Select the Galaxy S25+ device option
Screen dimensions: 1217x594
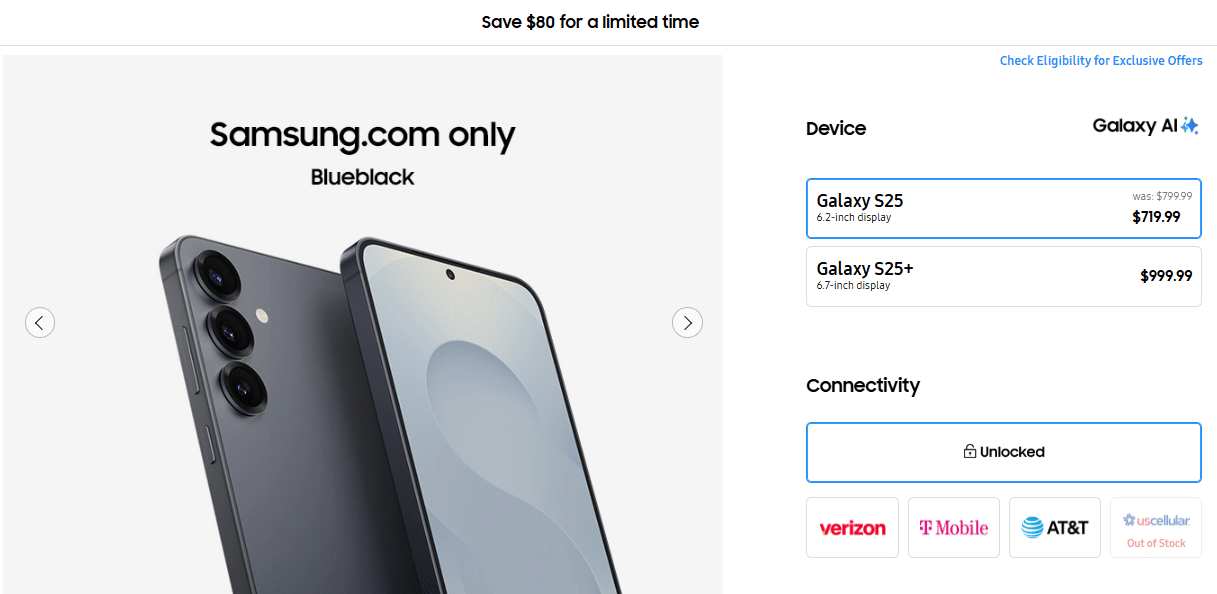click(1004, 277)
